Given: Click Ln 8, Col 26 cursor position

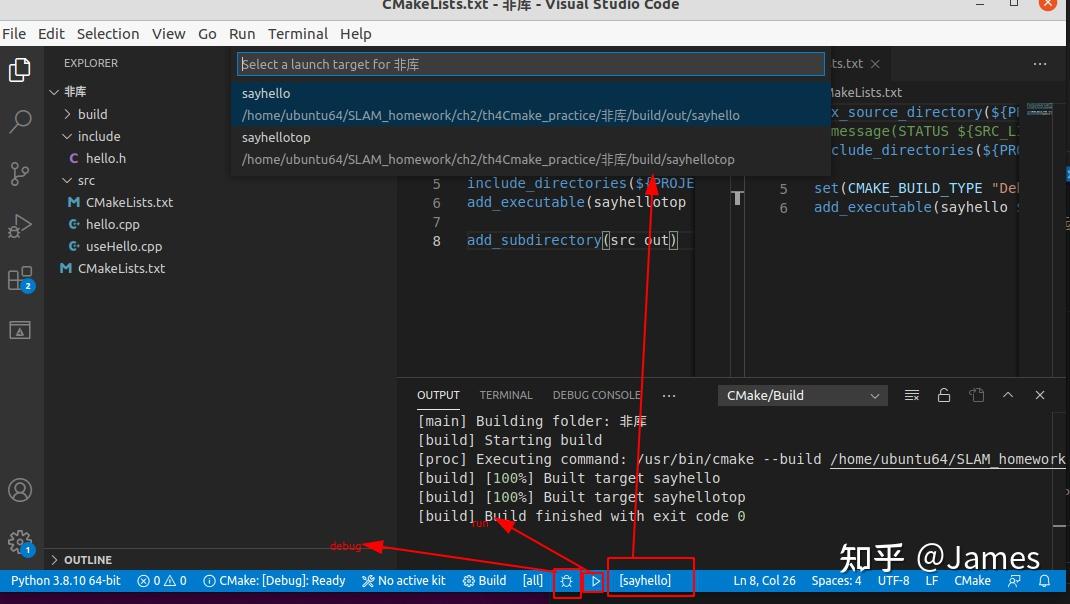Looking at the screenshot, I should point(764,581).
